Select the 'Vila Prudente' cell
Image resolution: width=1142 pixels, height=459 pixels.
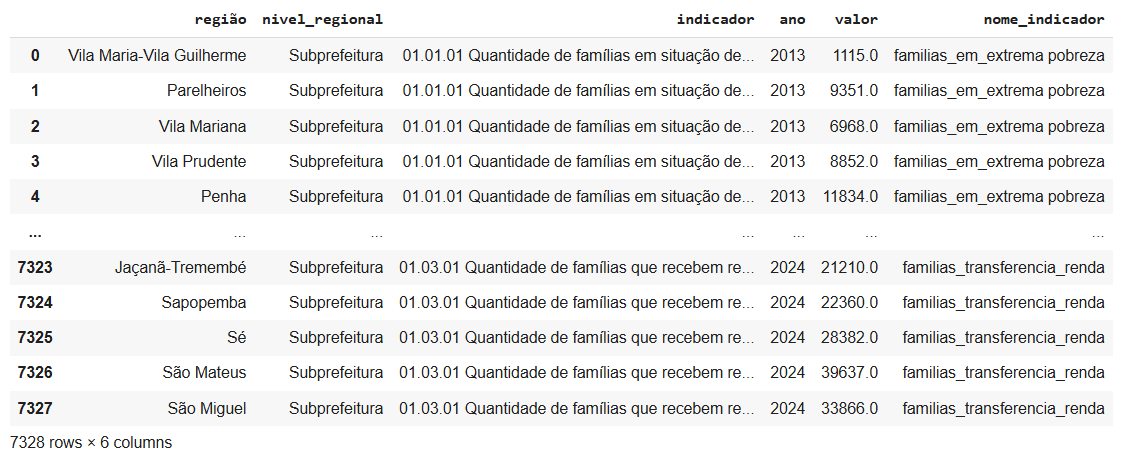point(199,161)
